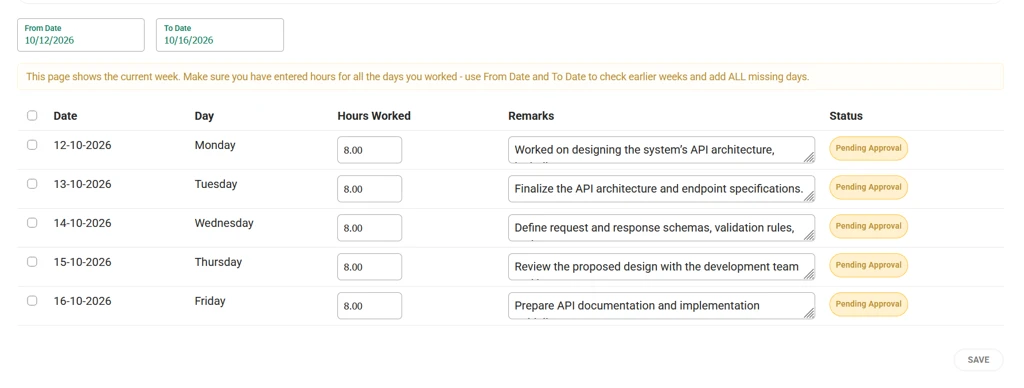Click the Date column header
This screenshot has height=388, width=1024.
pyautogui.click(x=65, y=116)
